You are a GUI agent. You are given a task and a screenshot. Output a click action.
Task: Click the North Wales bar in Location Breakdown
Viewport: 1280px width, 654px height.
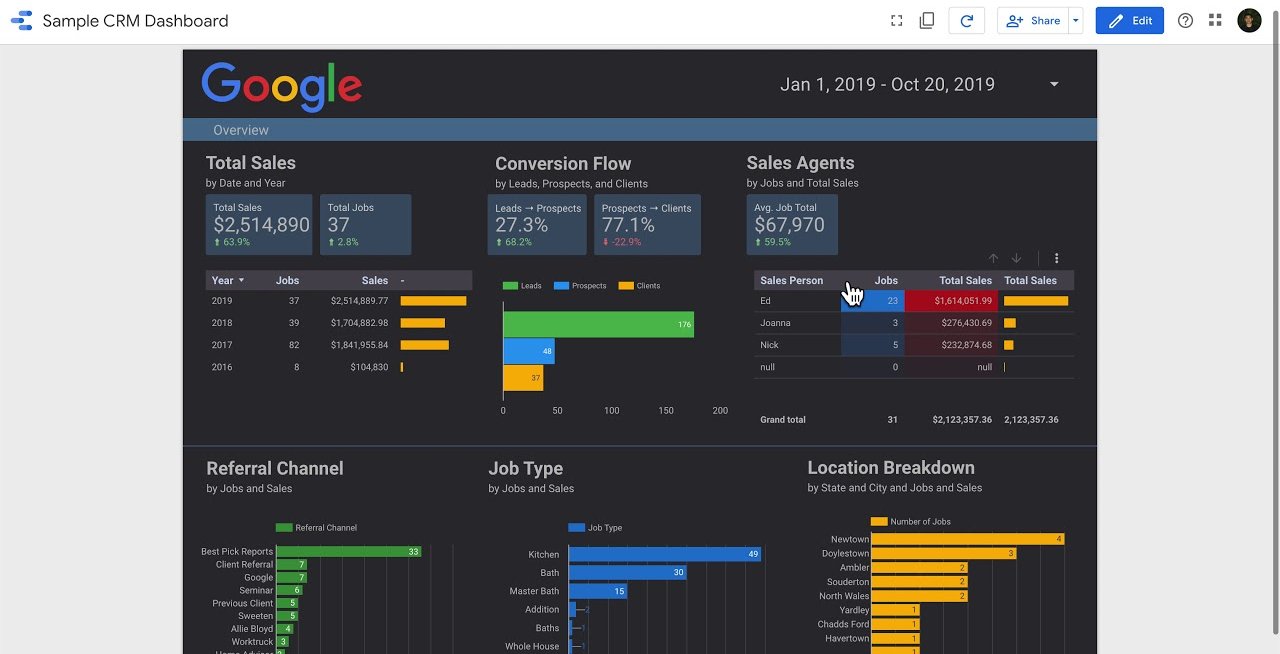point(920,596)
